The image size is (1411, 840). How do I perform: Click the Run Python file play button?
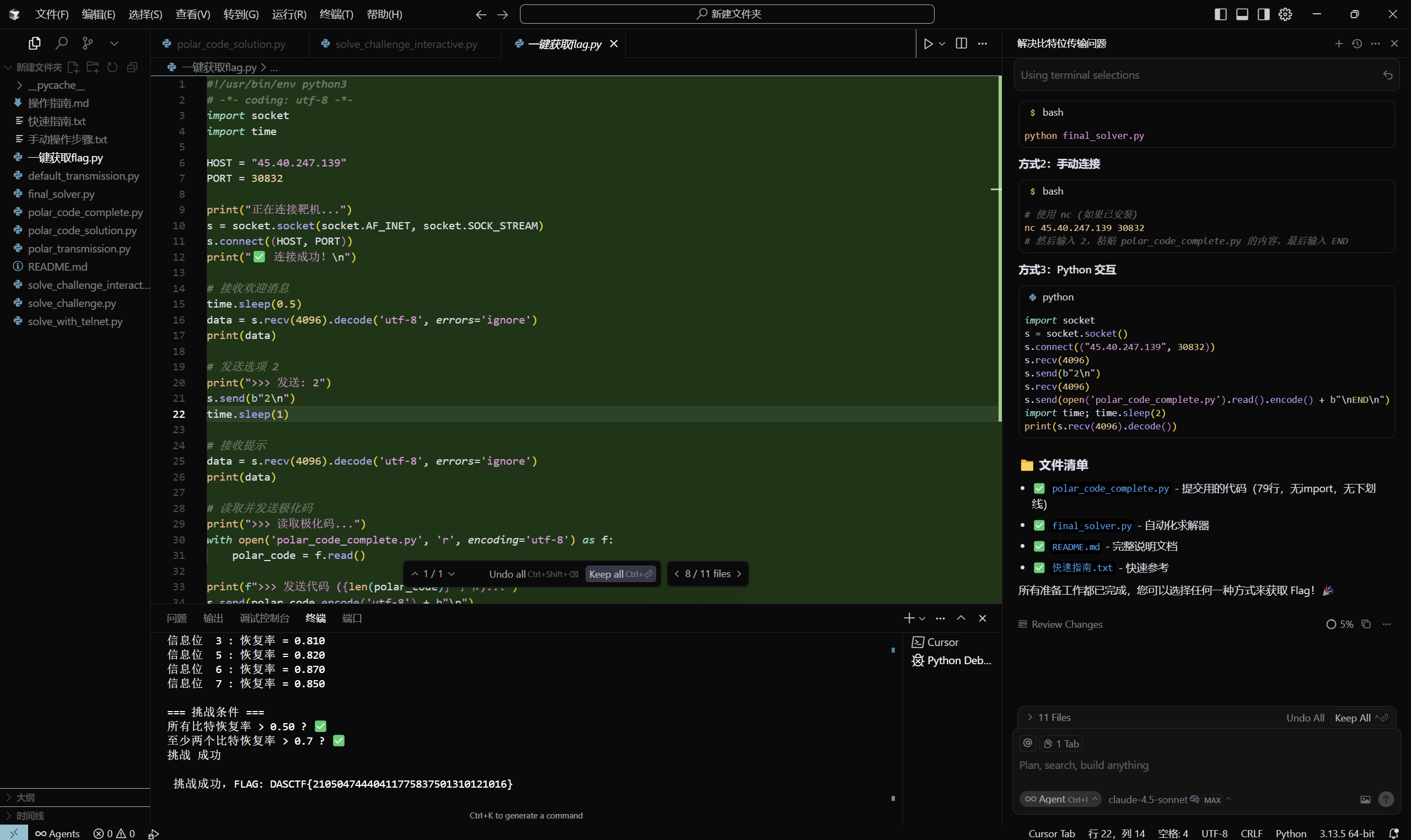[928, 44]
